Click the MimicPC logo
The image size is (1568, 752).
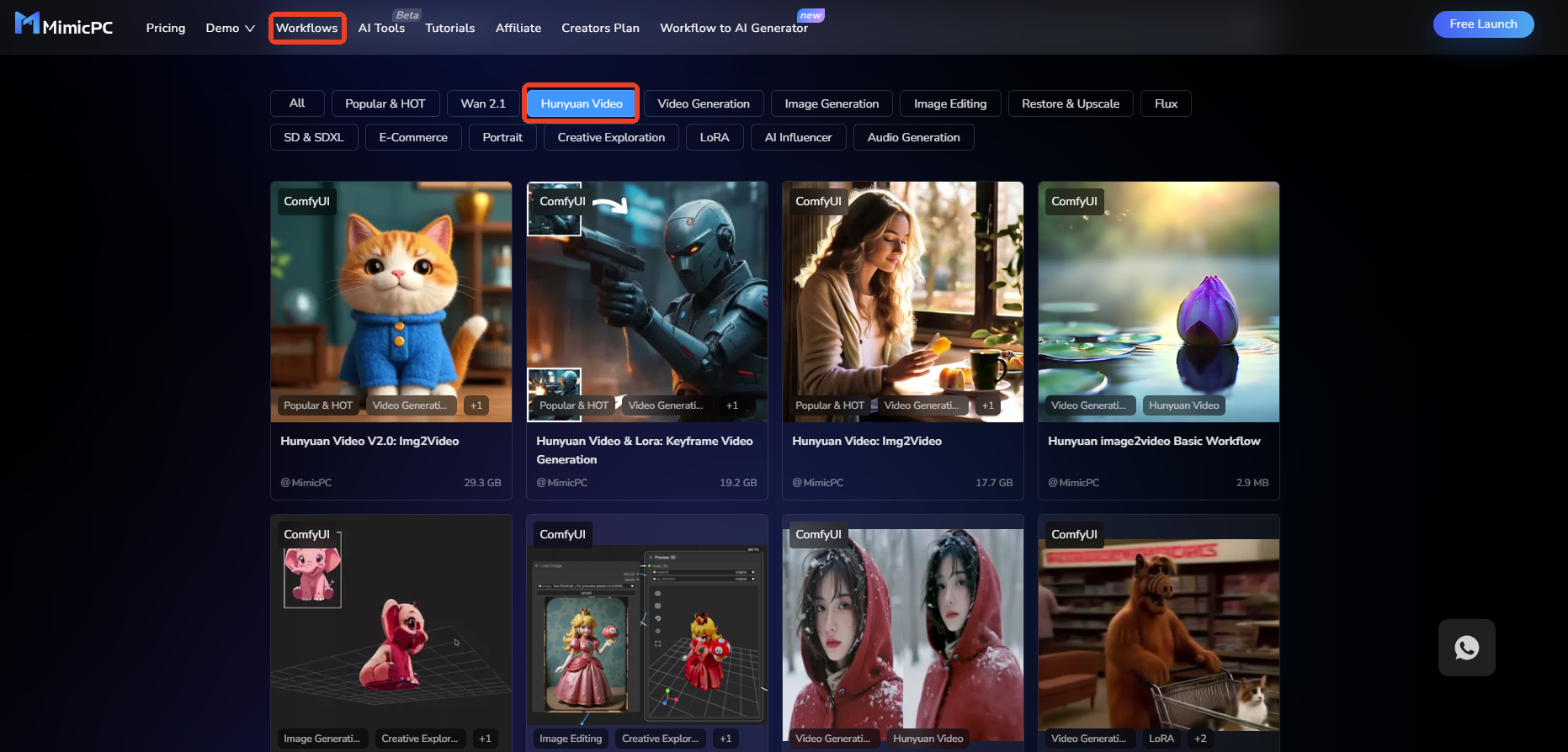coord(64,24)
